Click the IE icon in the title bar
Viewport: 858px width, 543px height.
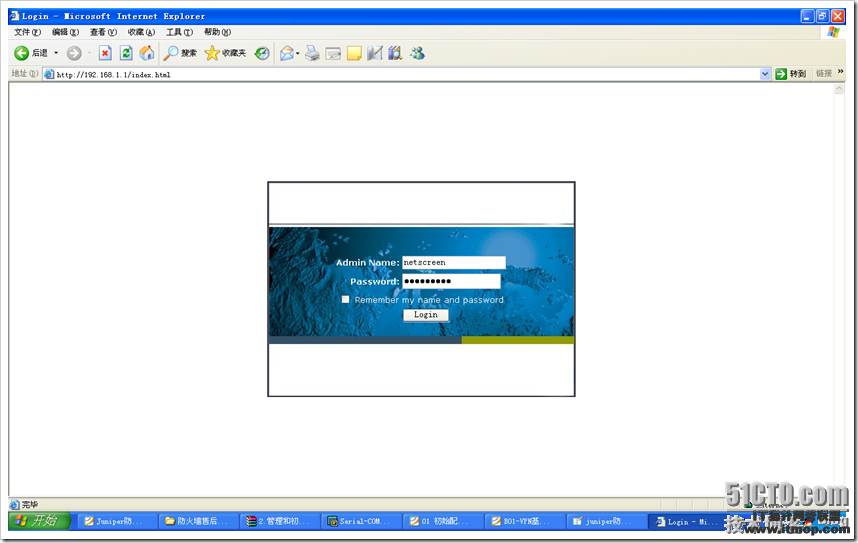click(15, 16)
